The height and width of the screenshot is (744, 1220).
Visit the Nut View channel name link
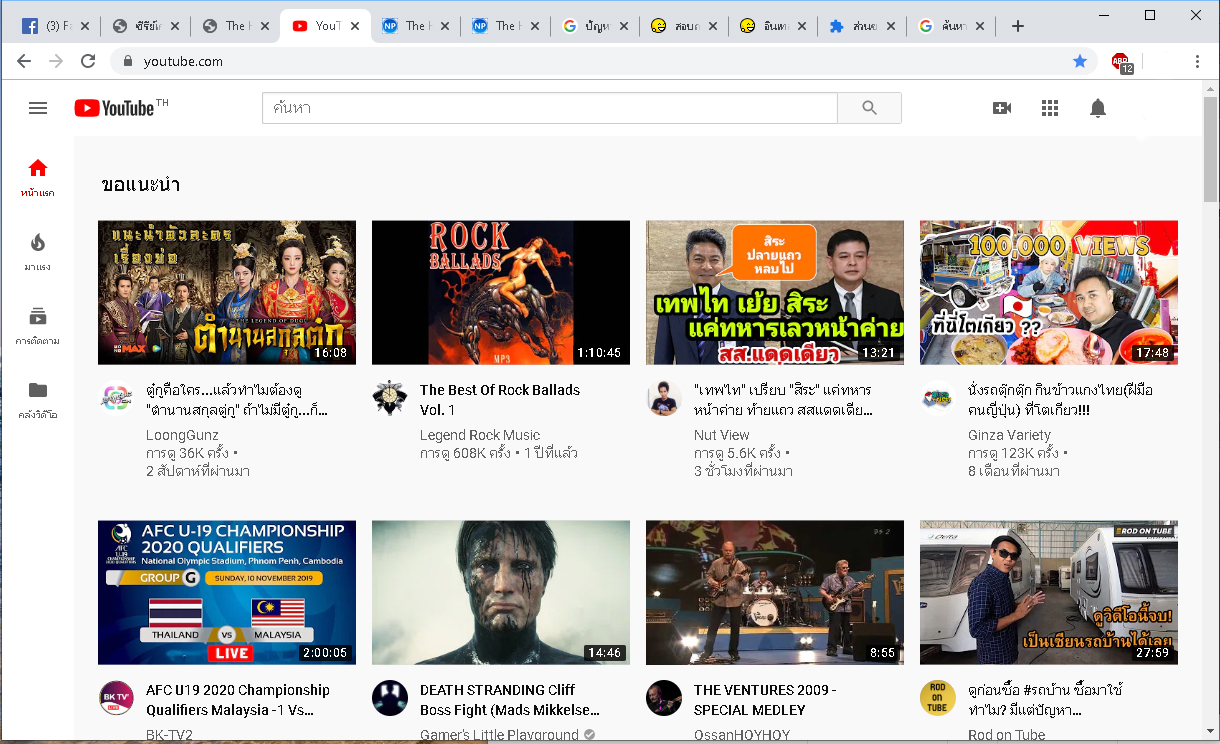(722, 435)
